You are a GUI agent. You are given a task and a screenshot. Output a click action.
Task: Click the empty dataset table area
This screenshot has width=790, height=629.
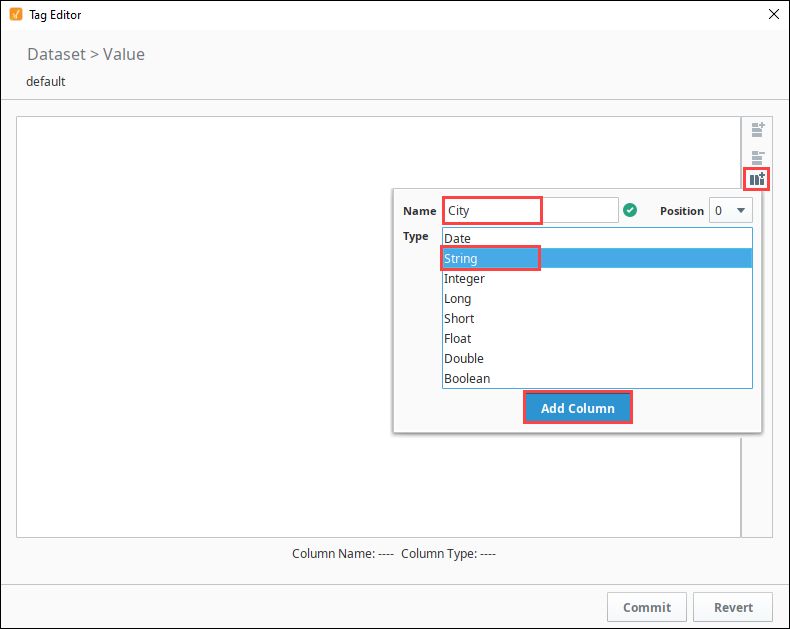[x=202, y=327]
